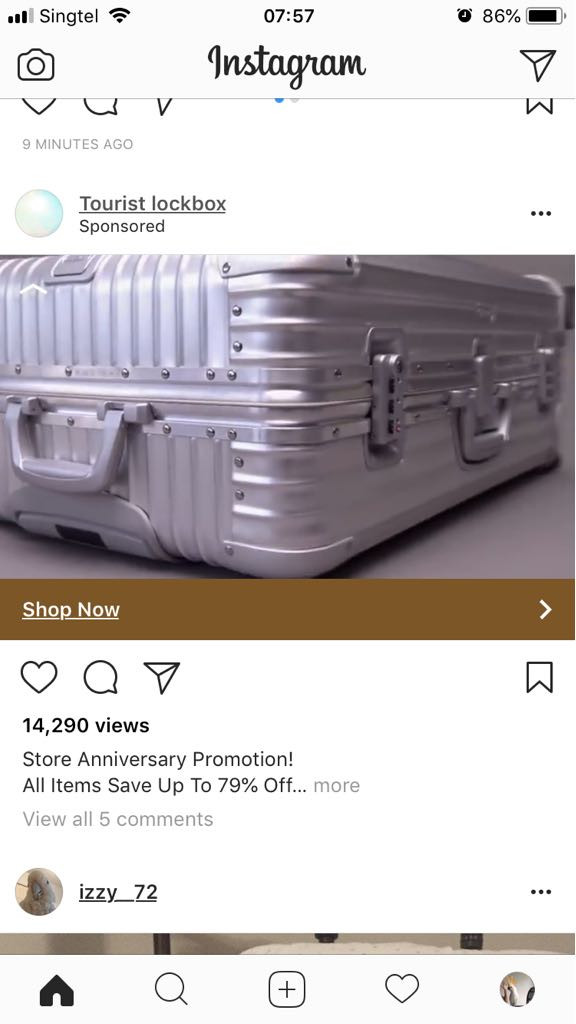
Task: Open the camera icon in the header
Action: click(36, 65)
